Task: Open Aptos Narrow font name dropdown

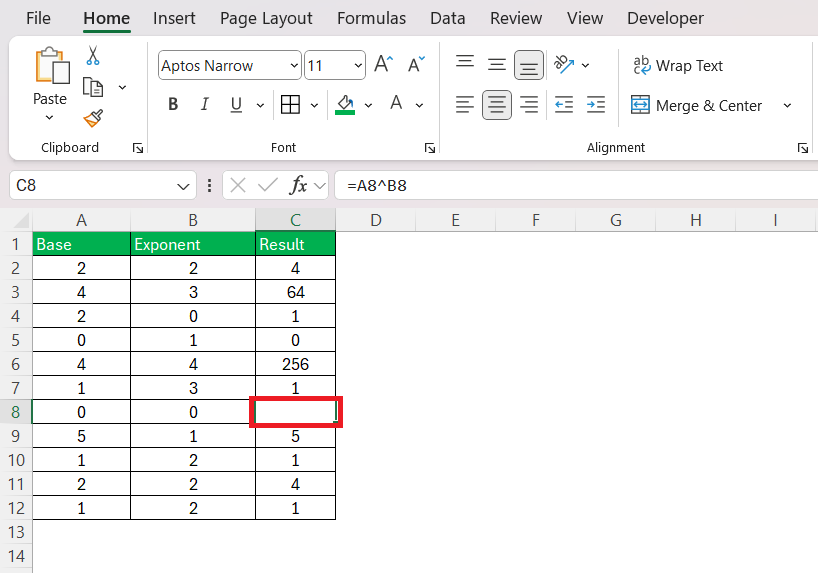Action: click(294, 65)
